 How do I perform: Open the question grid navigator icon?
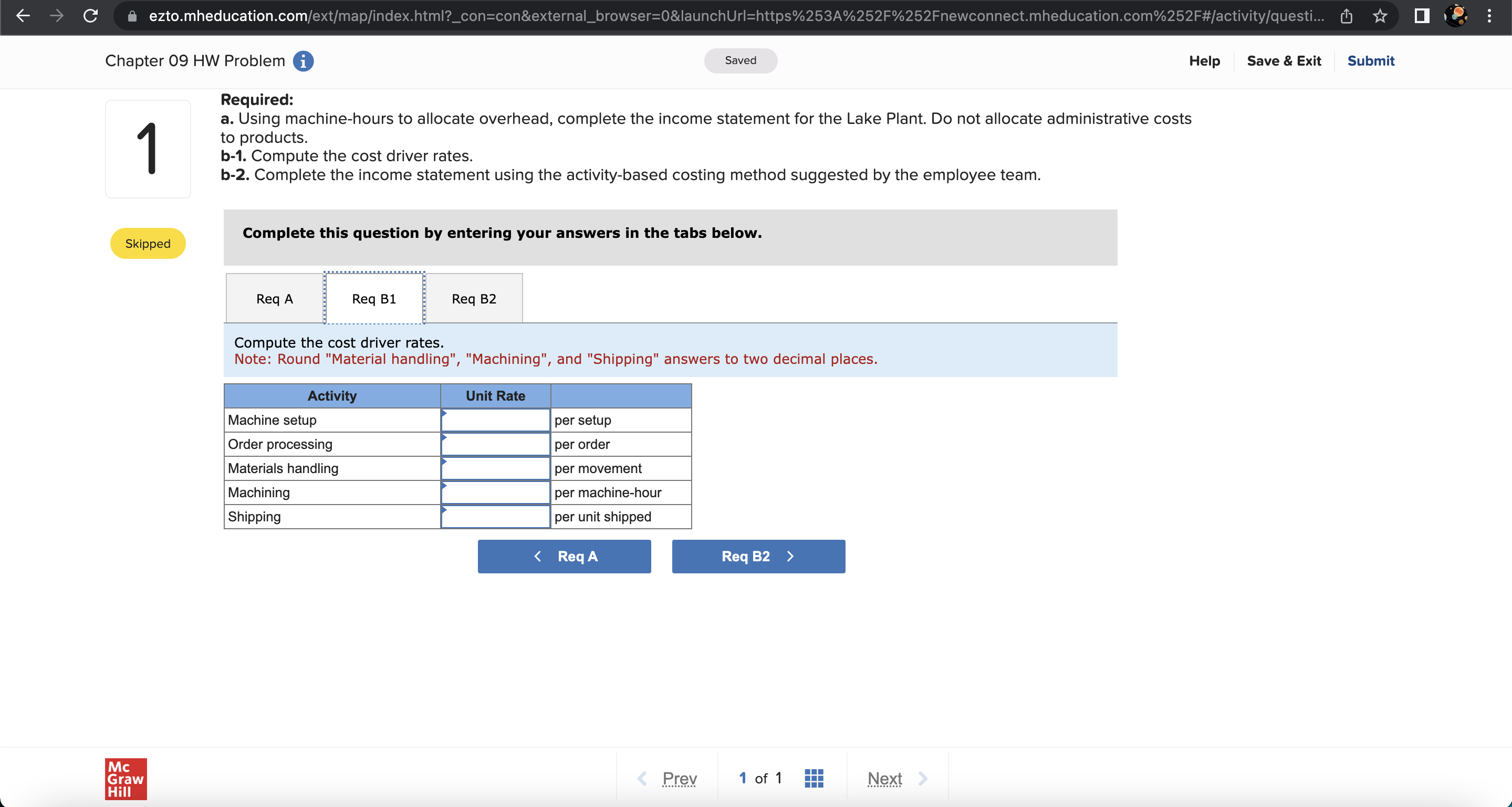pyautogui.click(x=814, y=778)
